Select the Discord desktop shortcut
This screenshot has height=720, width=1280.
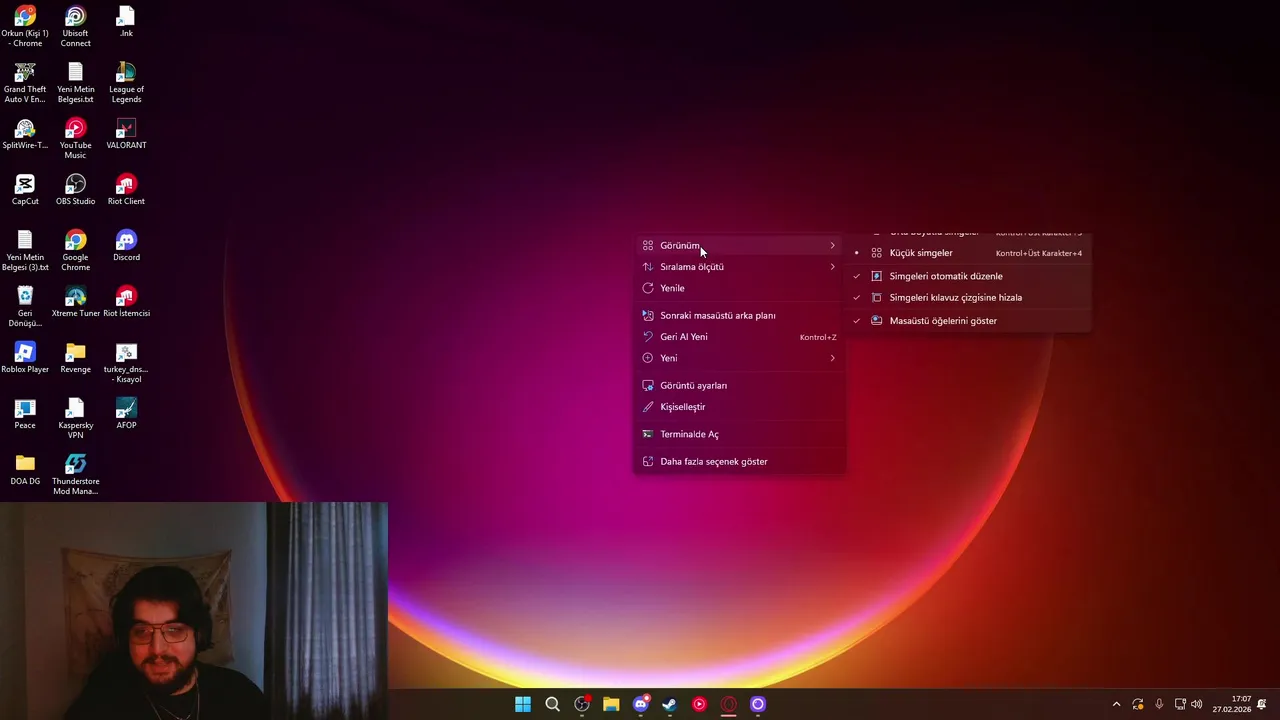pos(126,246)
